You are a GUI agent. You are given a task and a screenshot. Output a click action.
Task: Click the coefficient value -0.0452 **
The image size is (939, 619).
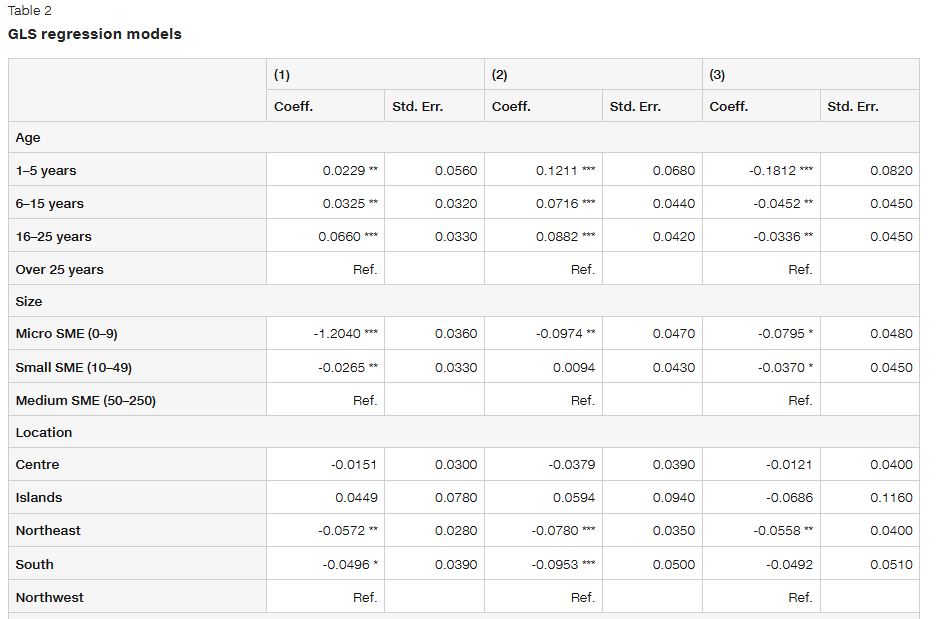coord(783,204)
